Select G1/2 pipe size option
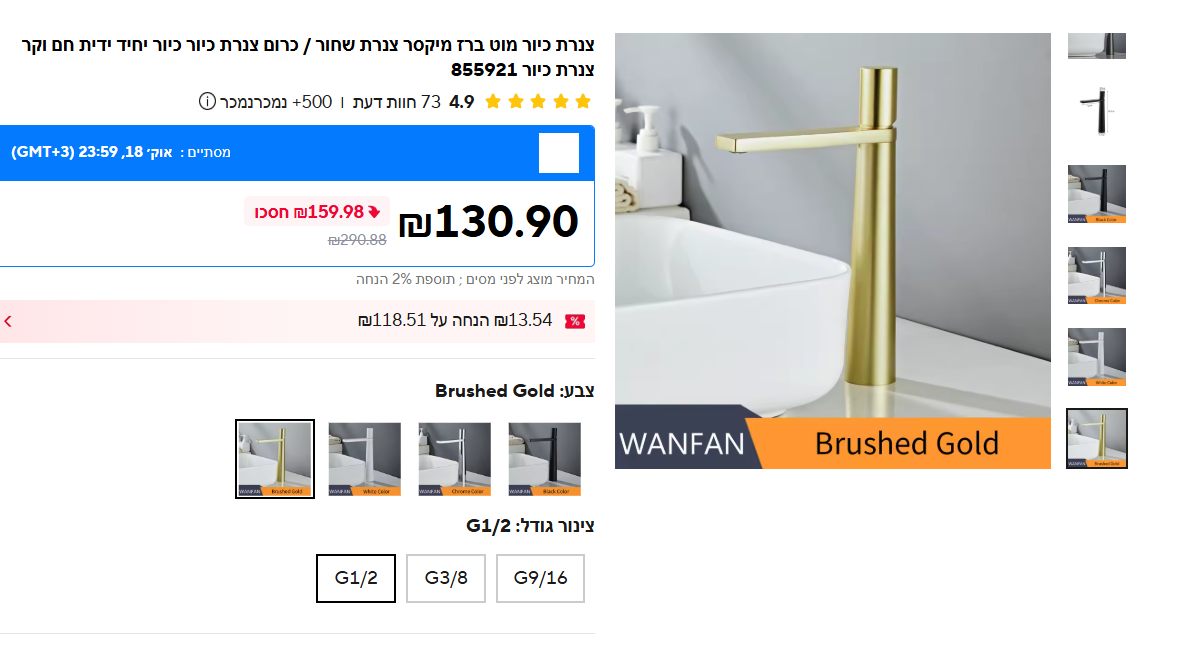 point(356,578)
